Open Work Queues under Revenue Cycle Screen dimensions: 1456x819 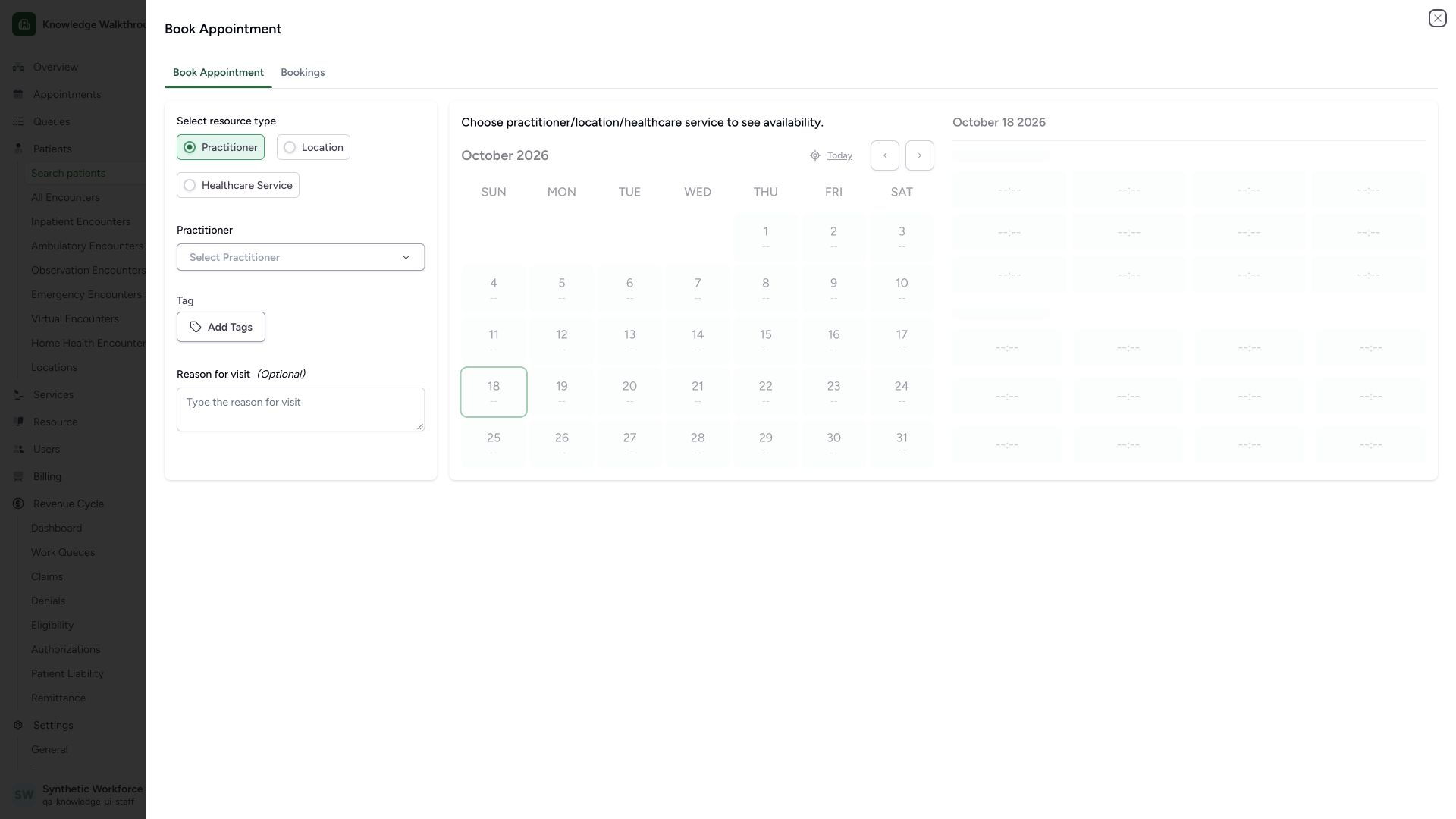pyautogui.click(x=63, y=552)
